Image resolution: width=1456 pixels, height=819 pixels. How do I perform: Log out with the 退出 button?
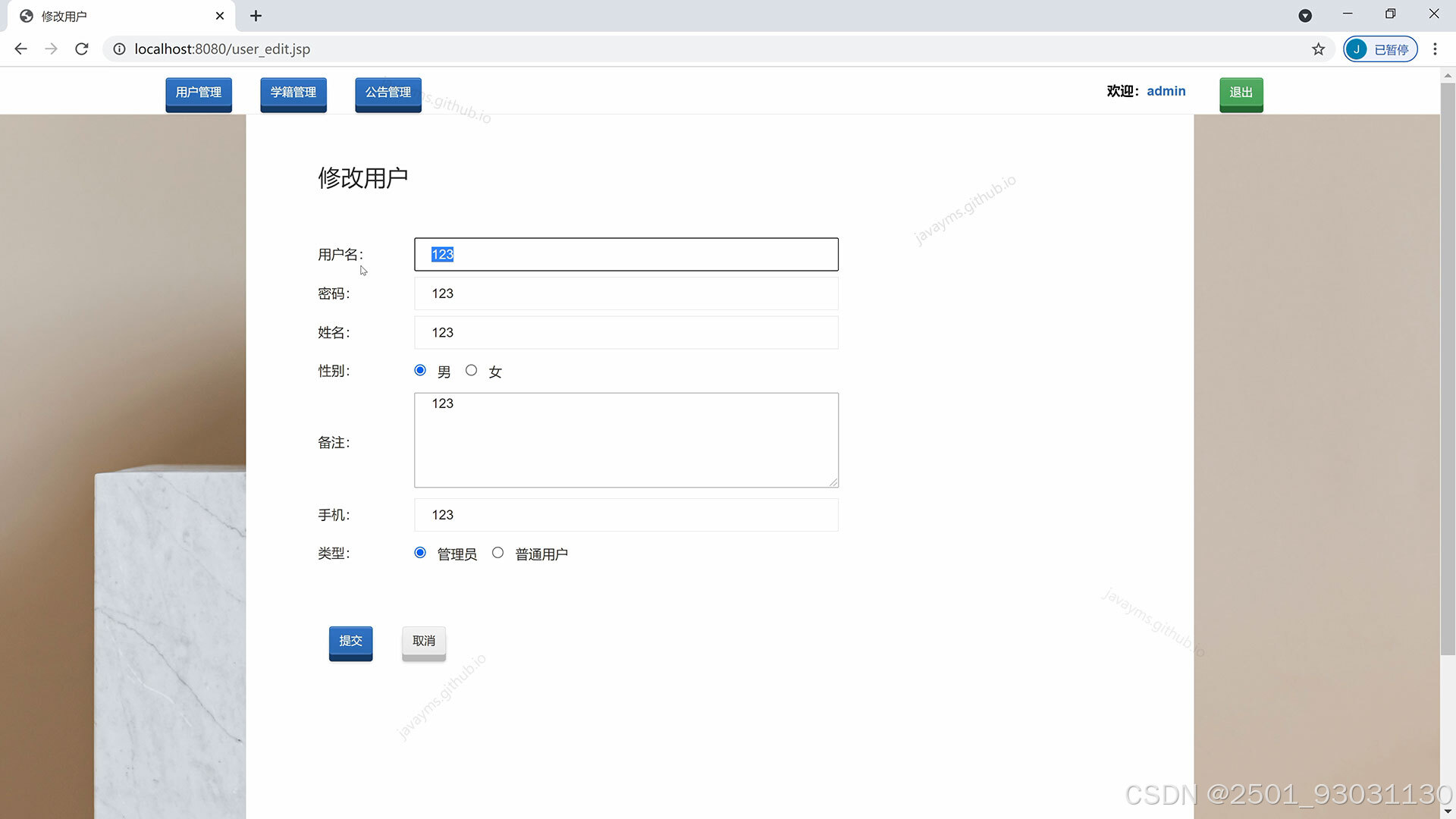point(1241,93)
